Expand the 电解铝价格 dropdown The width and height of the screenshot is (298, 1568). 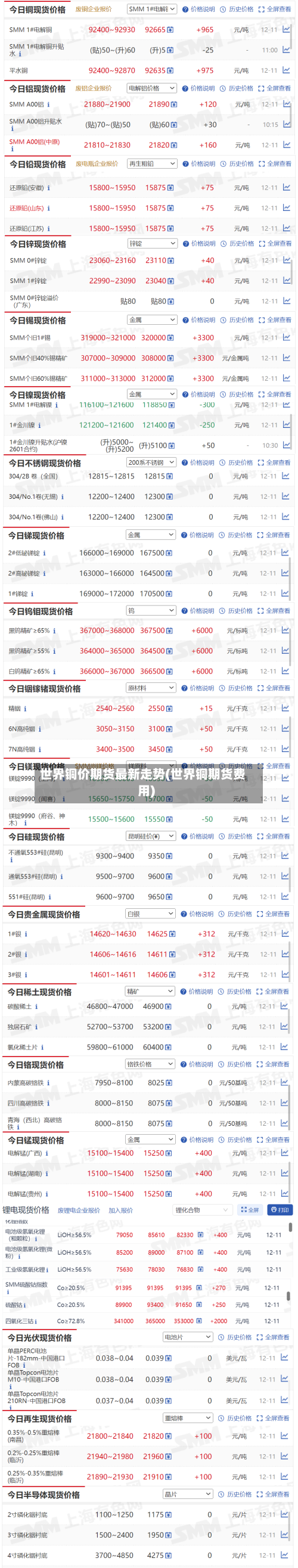click(152, 88)
